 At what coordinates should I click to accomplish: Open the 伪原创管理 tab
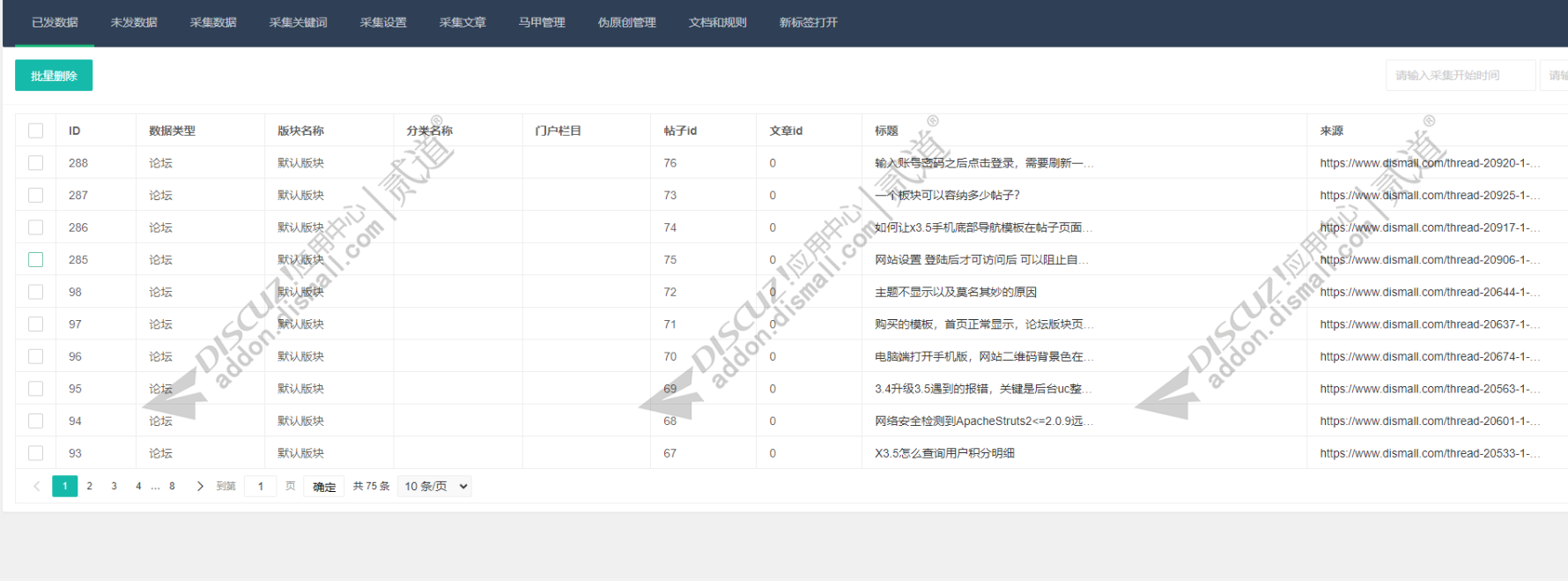point(626,22)
